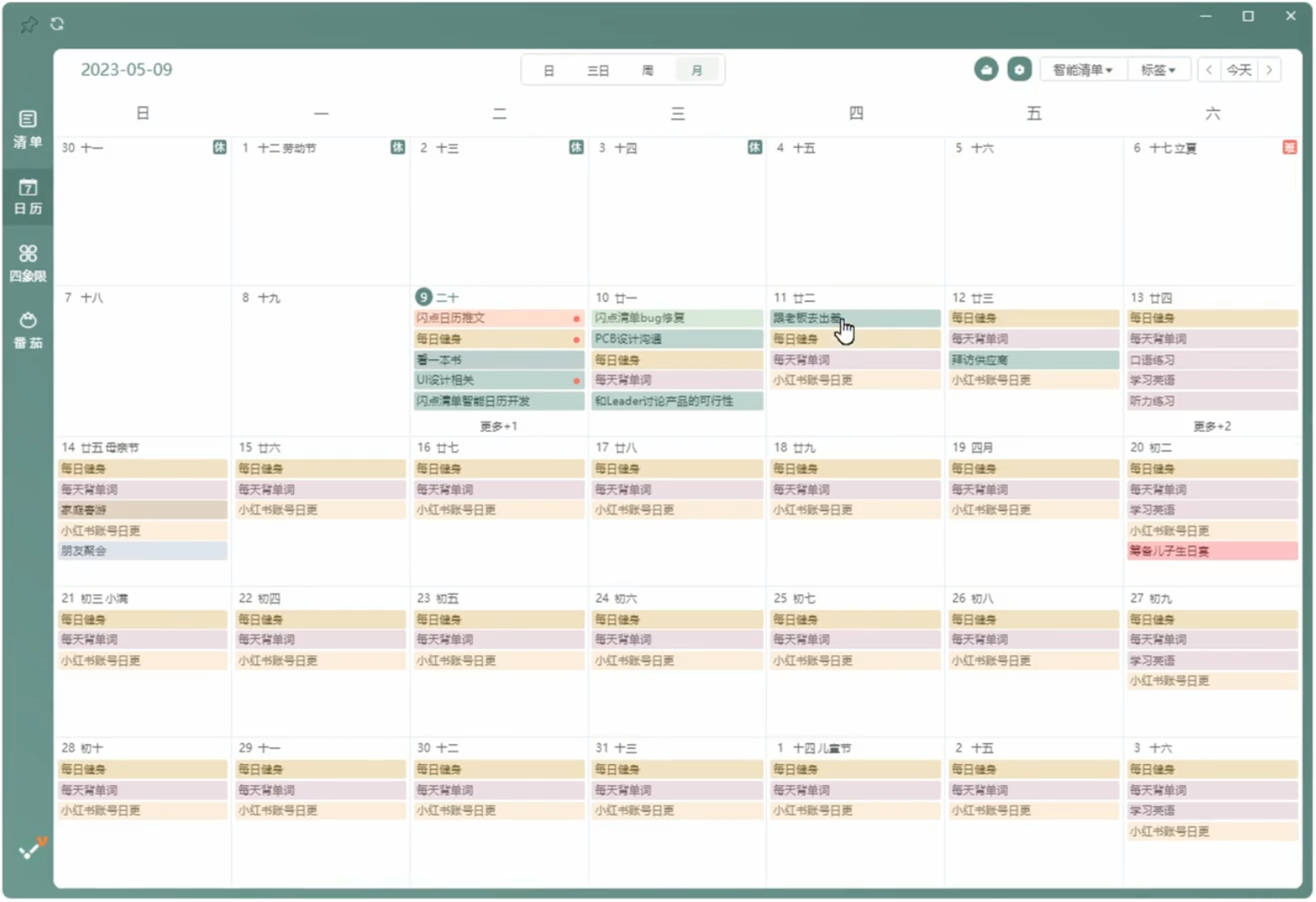
Task: Open 每日健身 on May 31
Action: pos(677,770)
